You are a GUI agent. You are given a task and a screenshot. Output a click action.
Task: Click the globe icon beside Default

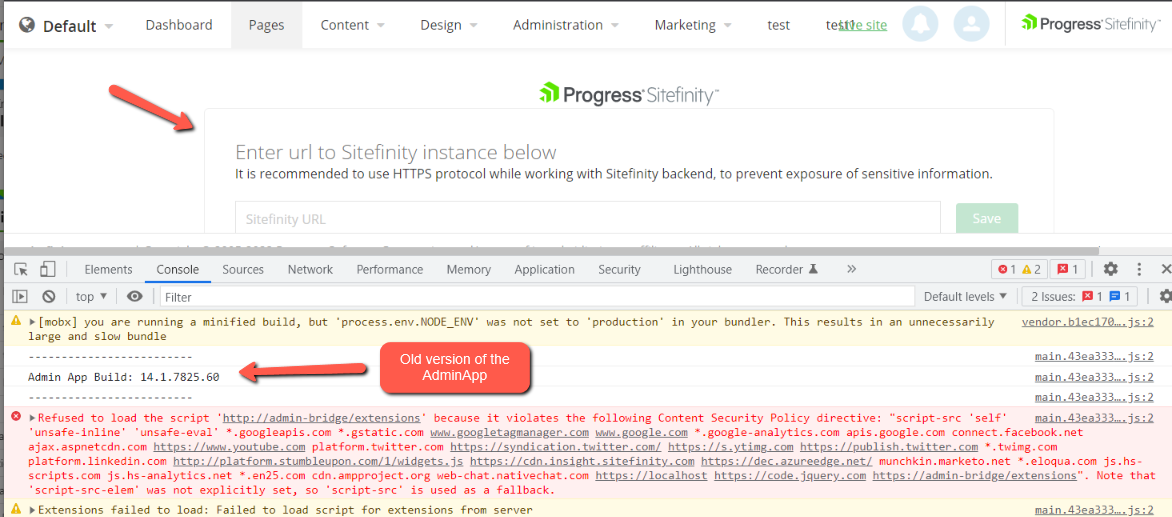pyautogui.click(x=27, y=25)
